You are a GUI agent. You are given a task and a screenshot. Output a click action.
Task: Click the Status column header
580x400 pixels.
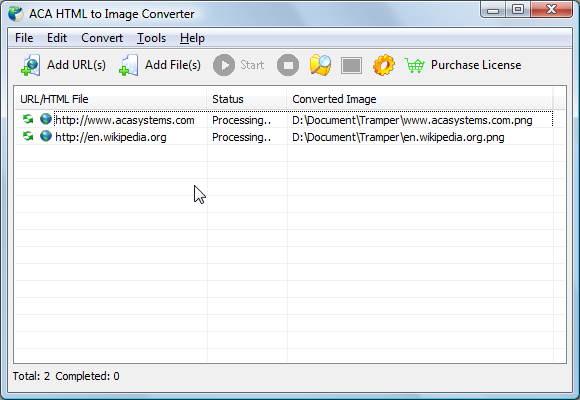pos(246,99)
